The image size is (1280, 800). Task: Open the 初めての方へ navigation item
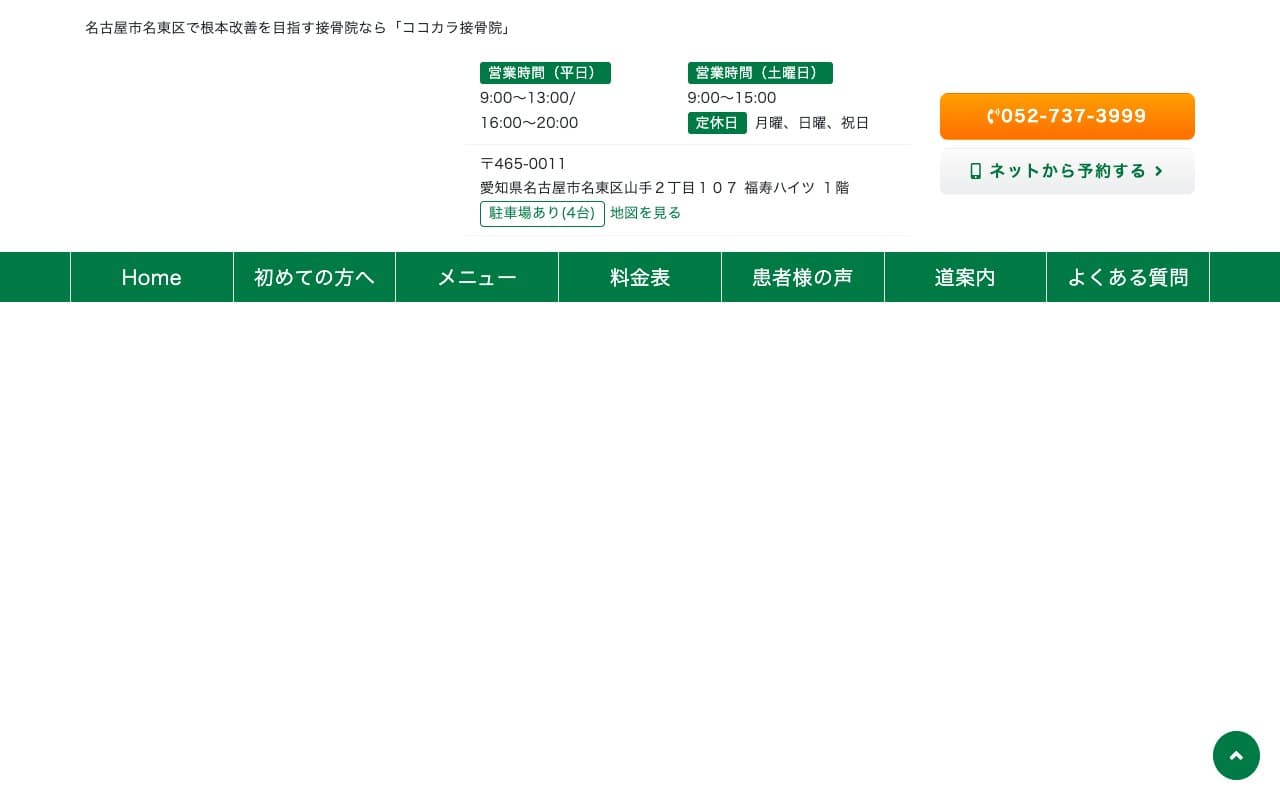[314, 277]
